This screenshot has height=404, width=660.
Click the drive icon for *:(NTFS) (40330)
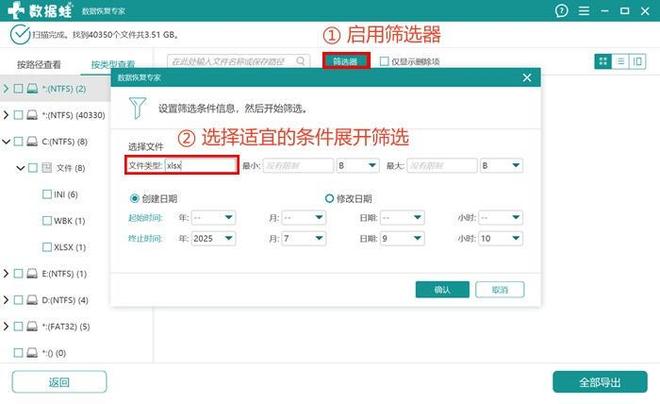[32, 115]
